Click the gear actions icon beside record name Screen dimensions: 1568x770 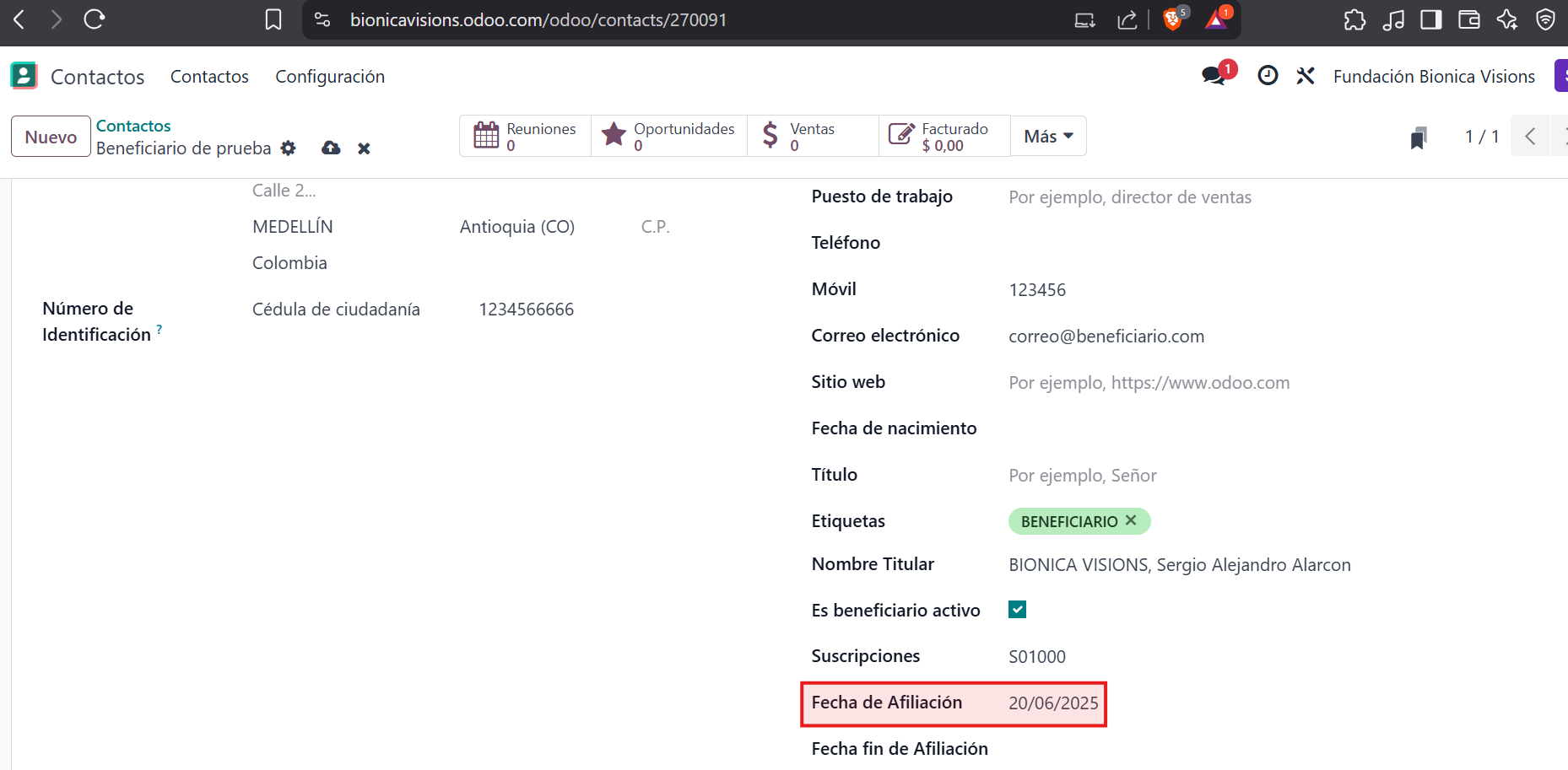289,148
